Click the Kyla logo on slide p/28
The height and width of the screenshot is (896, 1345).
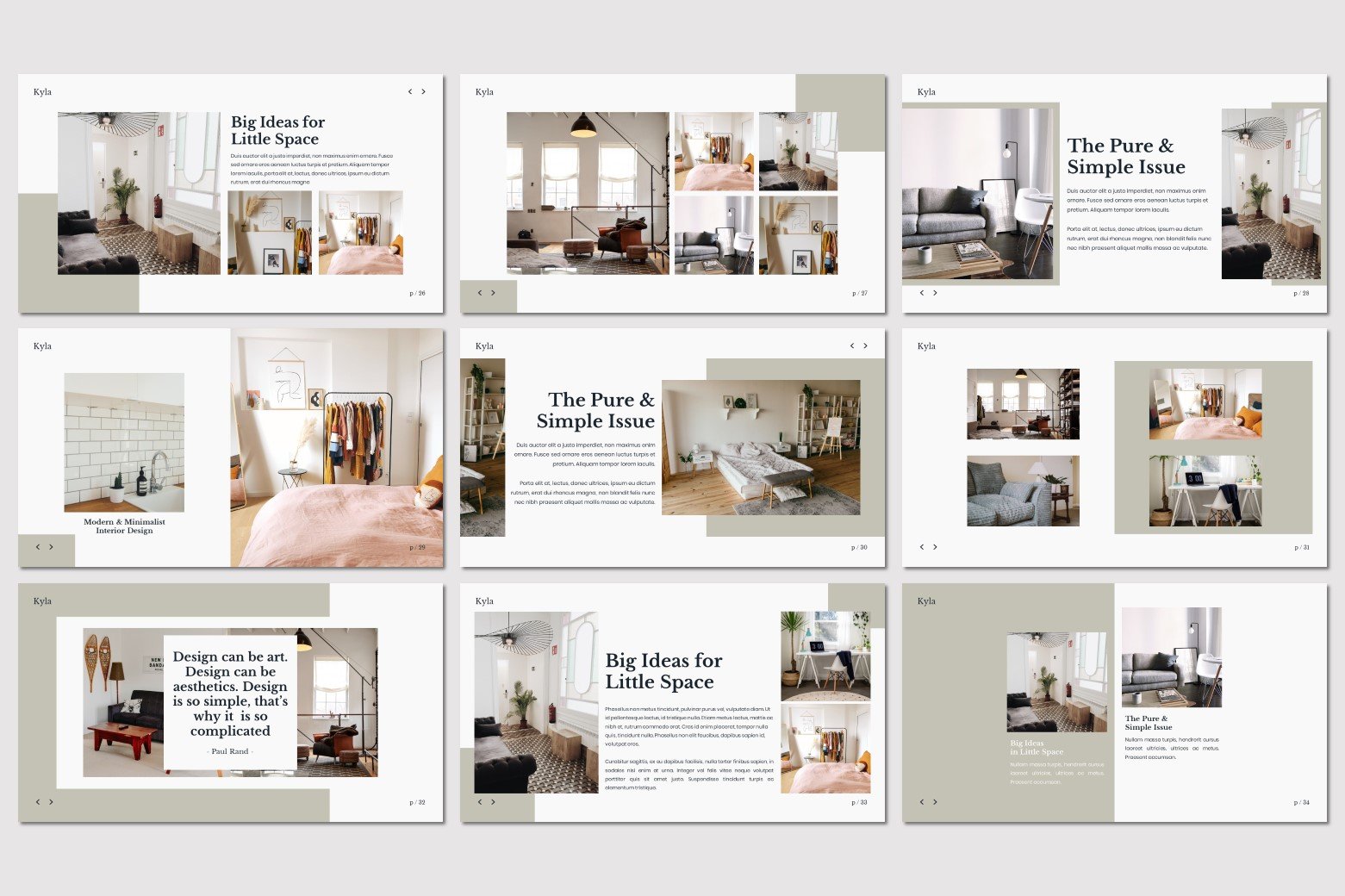[x=926, y=92]
